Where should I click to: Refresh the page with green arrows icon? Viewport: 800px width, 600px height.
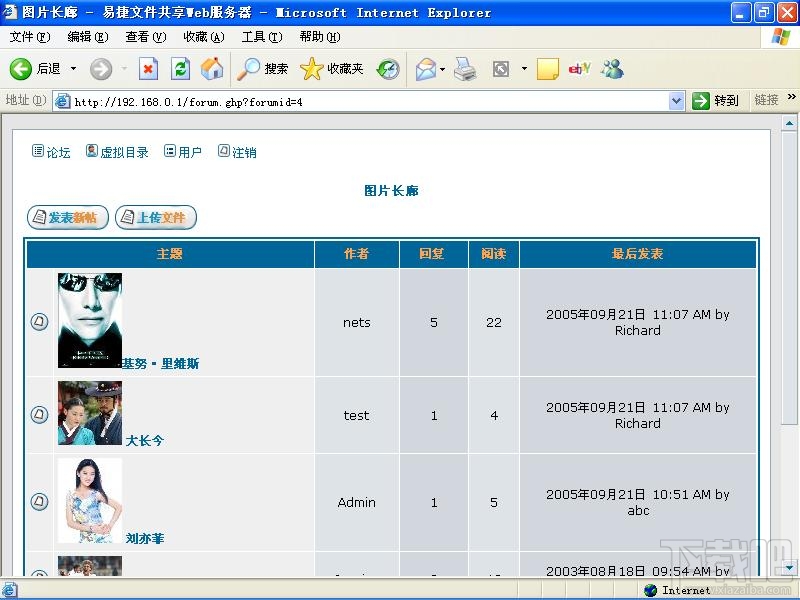181,69
